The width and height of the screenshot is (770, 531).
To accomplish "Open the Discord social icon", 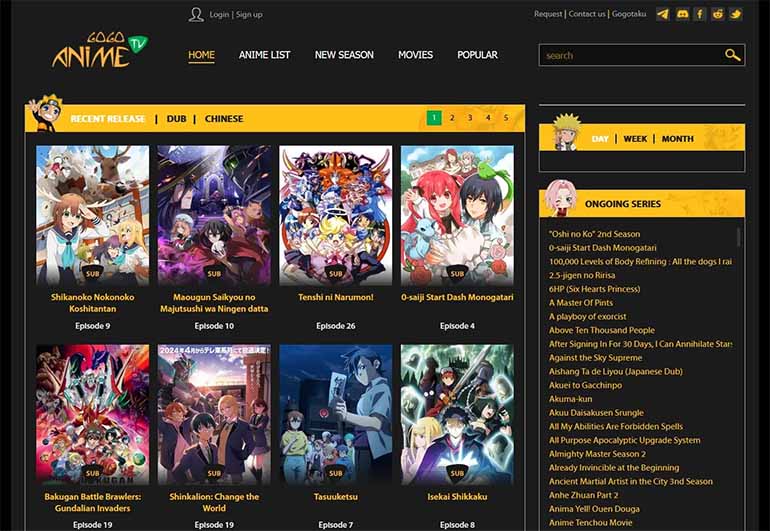I will coord(682,14).
